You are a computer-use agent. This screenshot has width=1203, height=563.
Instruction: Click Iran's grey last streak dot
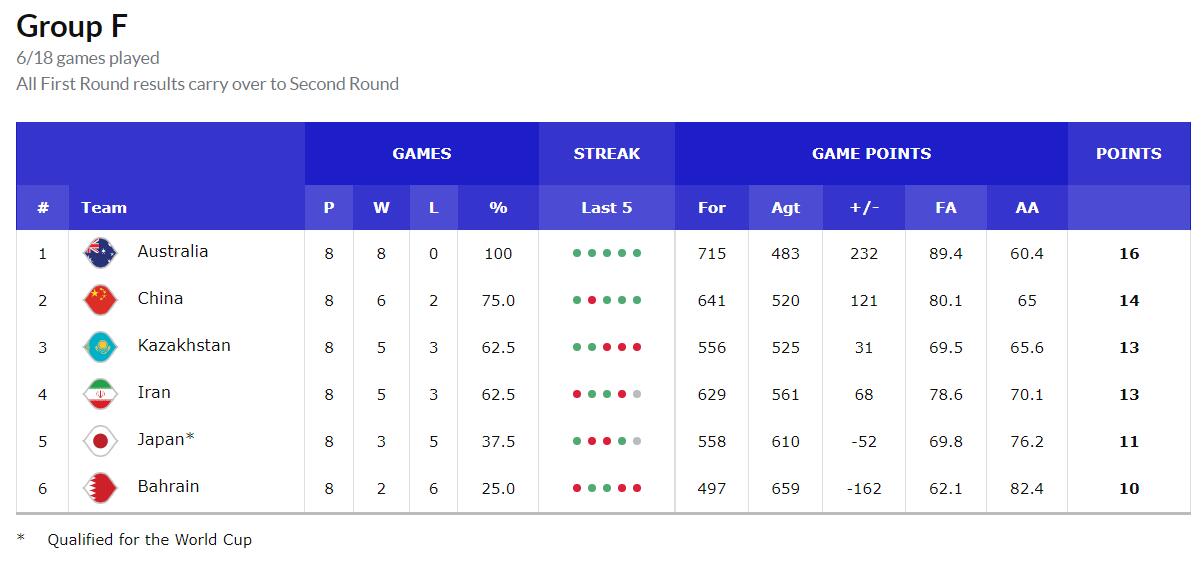[x=637, y=395]
